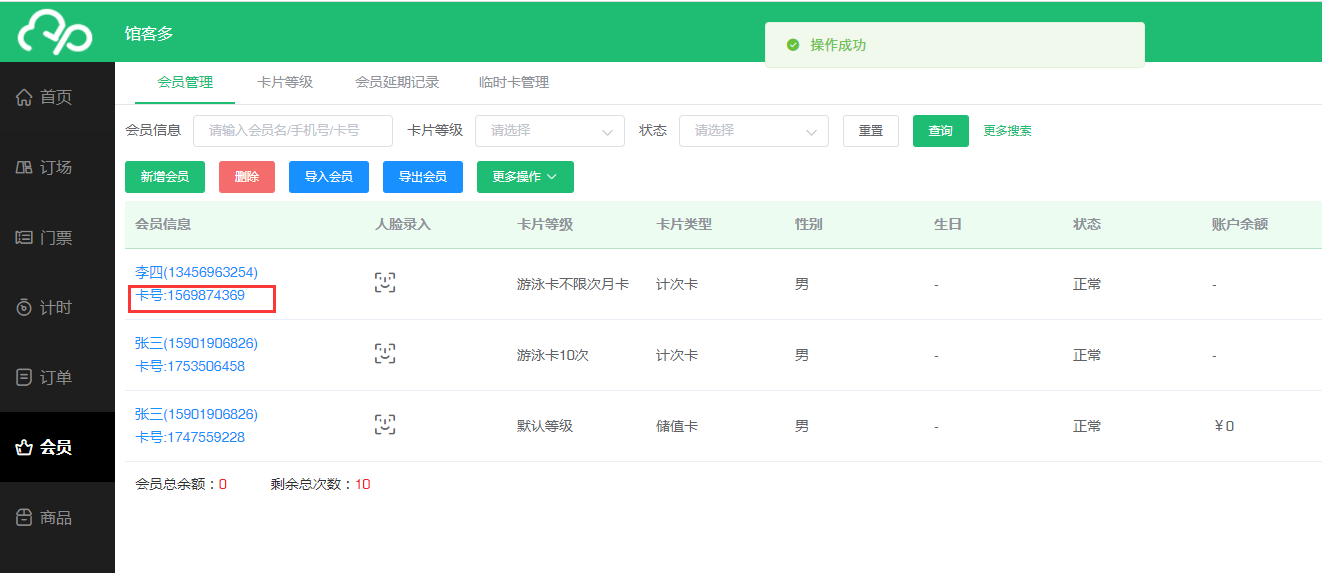1322x573 pixels.
Task: Open 门票 ticket icon in sidebar
Action: click(x=25, y=238)
